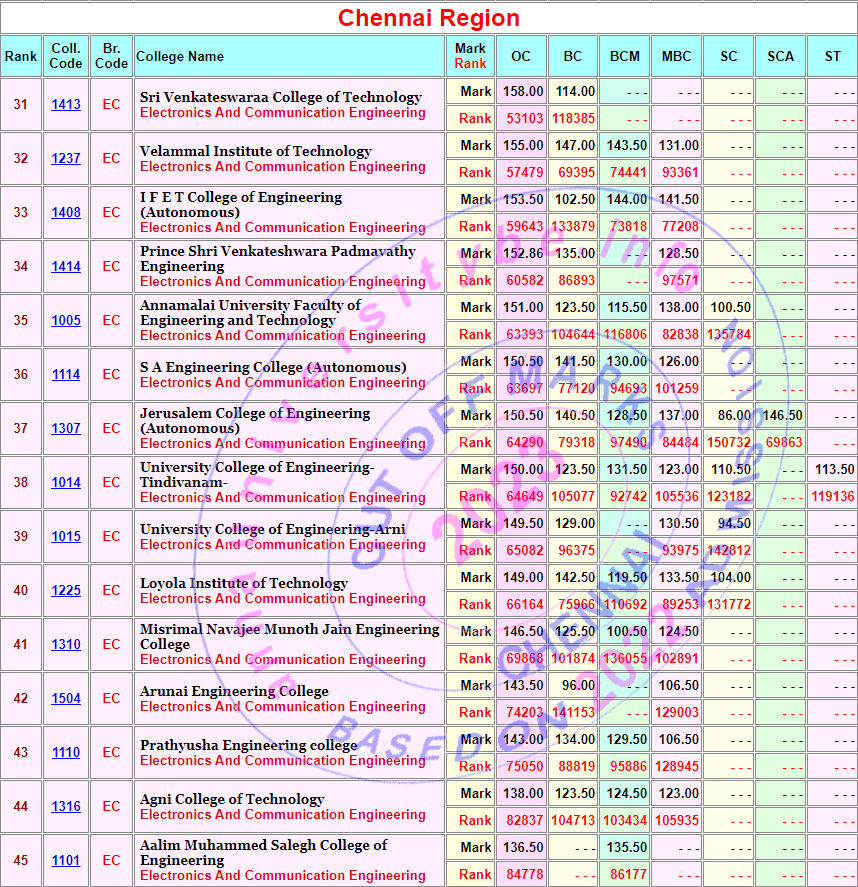Viewport: 858px width, 887px height.
Task: Follow college code 1504 link
Action: pyautogui.click(x=66, y=699)
